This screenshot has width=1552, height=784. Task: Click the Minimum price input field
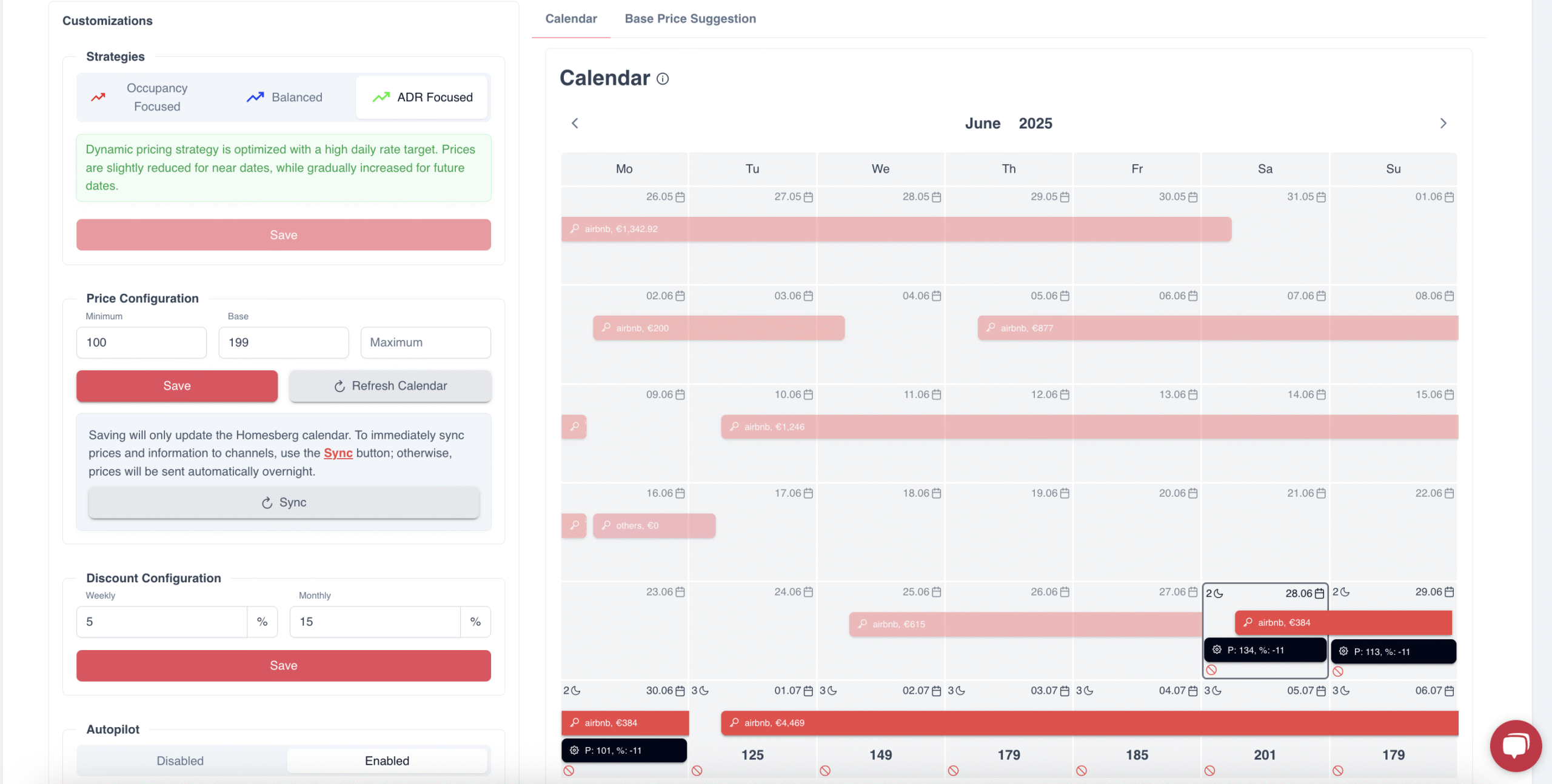coord(141,342)
